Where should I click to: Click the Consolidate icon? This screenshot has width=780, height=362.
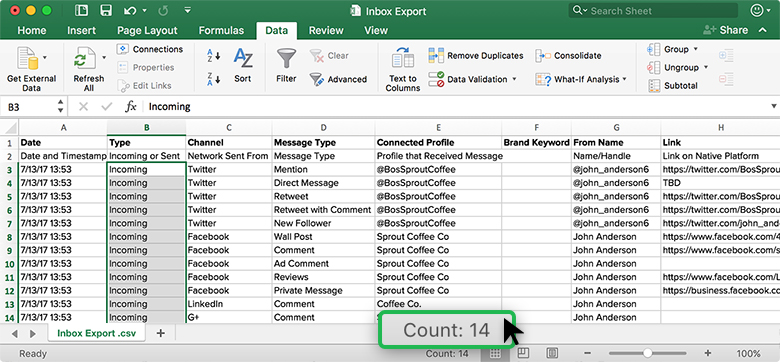coord(543,56)
